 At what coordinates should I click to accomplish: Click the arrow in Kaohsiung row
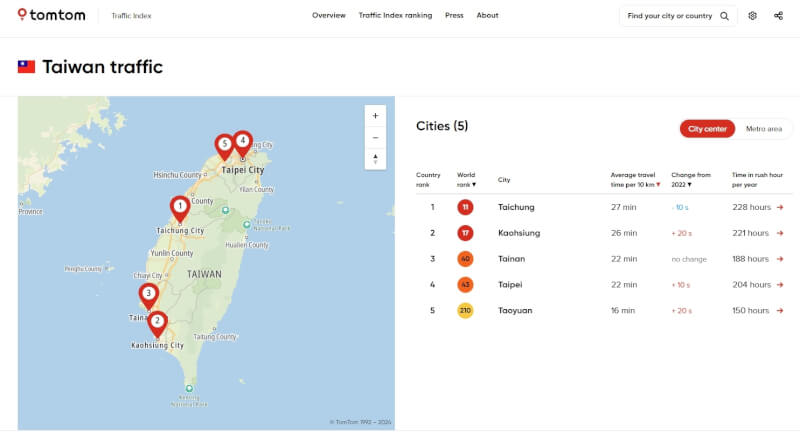coord(780,233)
